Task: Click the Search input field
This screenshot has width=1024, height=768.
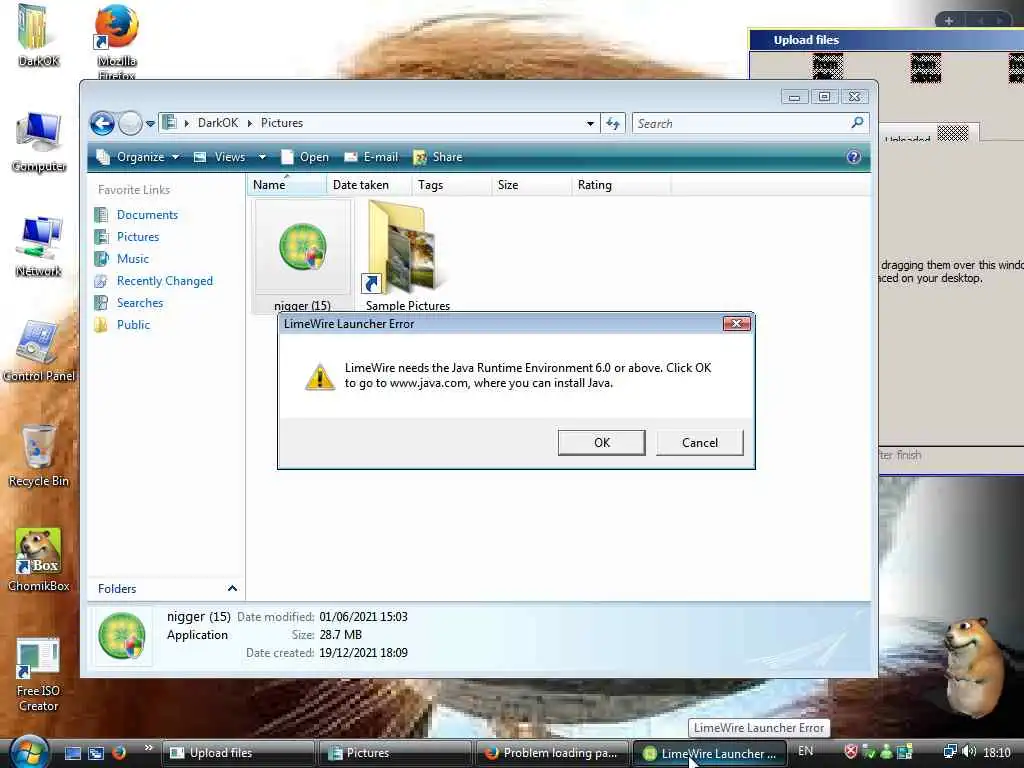Action: pos(741,123)
